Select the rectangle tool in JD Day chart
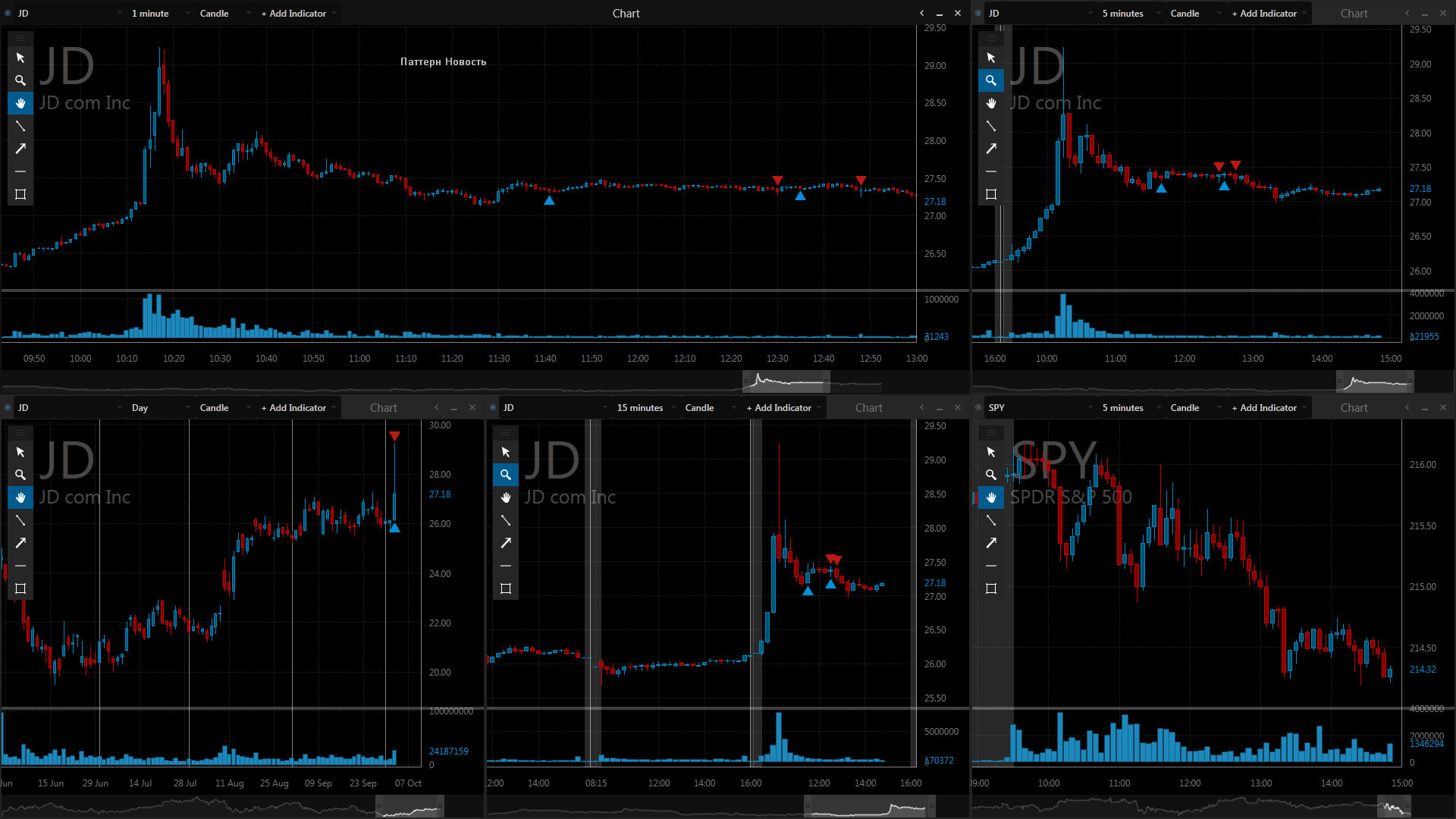Image resolution: width=1456 pixels, height=819 pixels. 20,588
